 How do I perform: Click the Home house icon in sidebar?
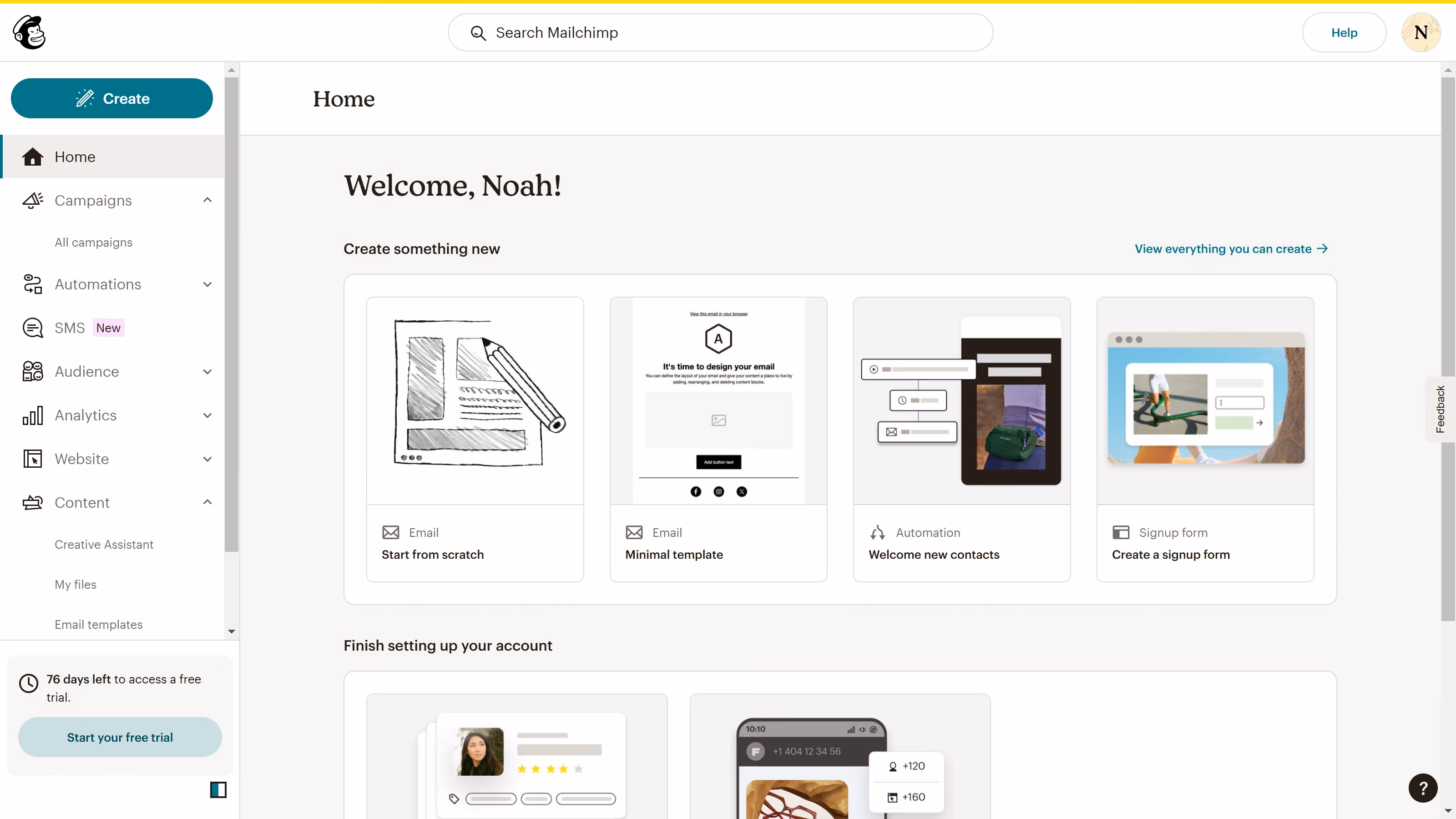pyautogui.click(x=32, y=157)
